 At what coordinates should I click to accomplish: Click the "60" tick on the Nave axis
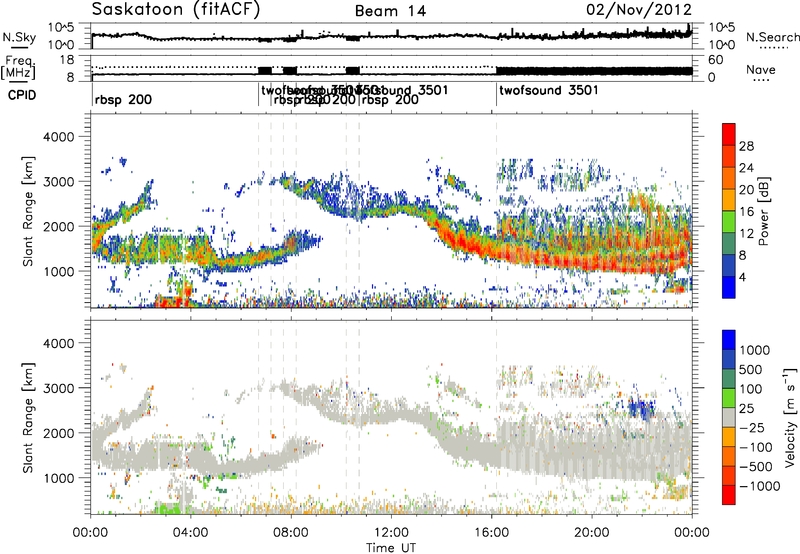coord(716,60)
